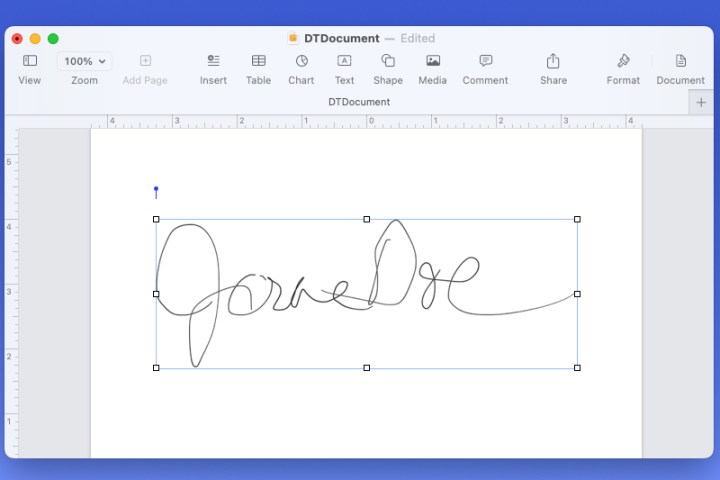Open the Media menu icon
The height and width of the screenshot is (480, 720).
433,62
